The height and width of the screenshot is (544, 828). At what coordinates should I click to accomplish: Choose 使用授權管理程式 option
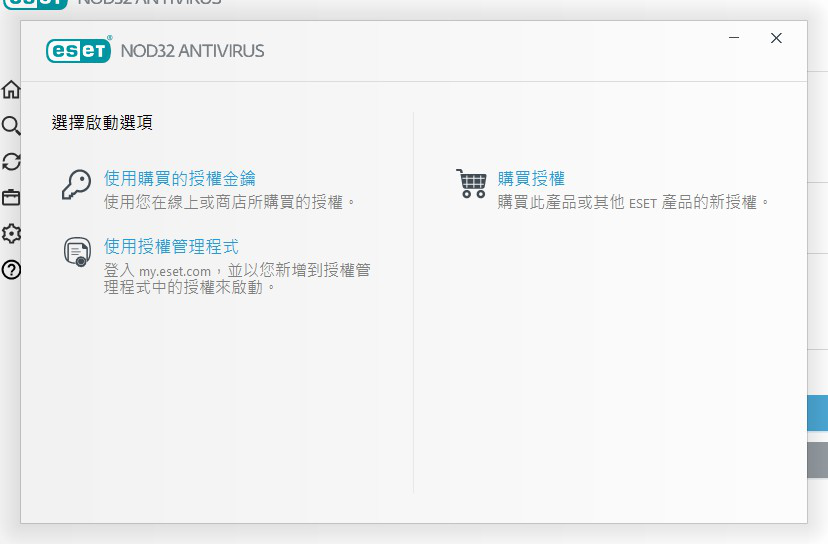coord(171,246)
